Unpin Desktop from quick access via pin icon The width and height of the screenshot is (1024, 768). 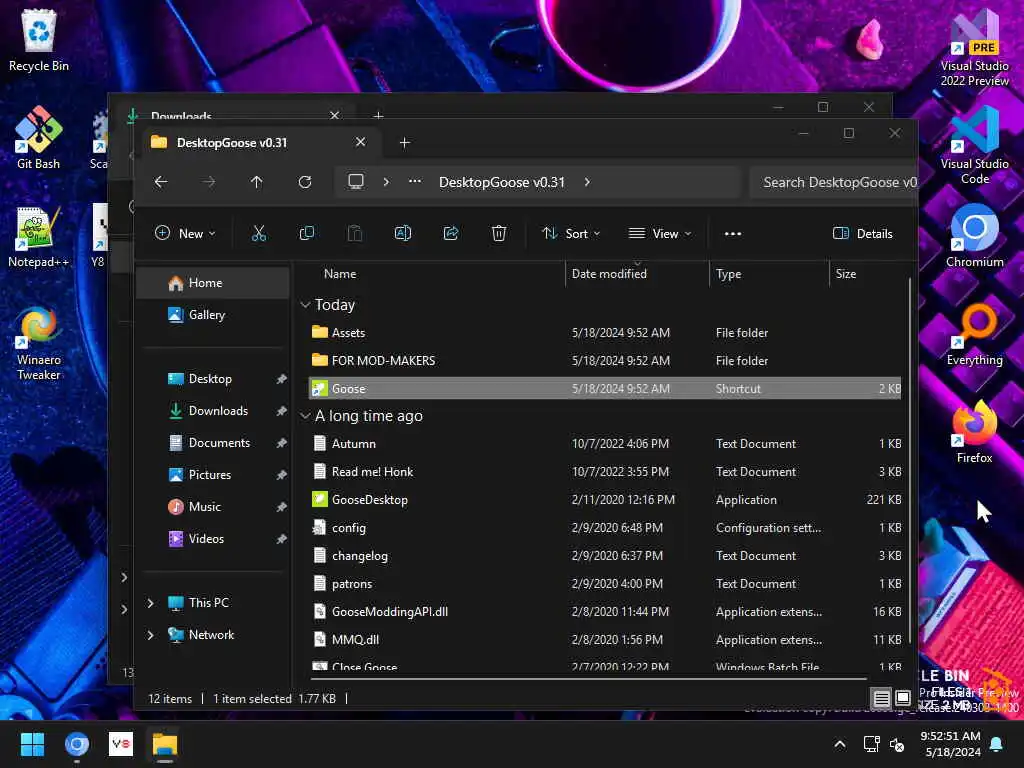(x=281, y=379)
